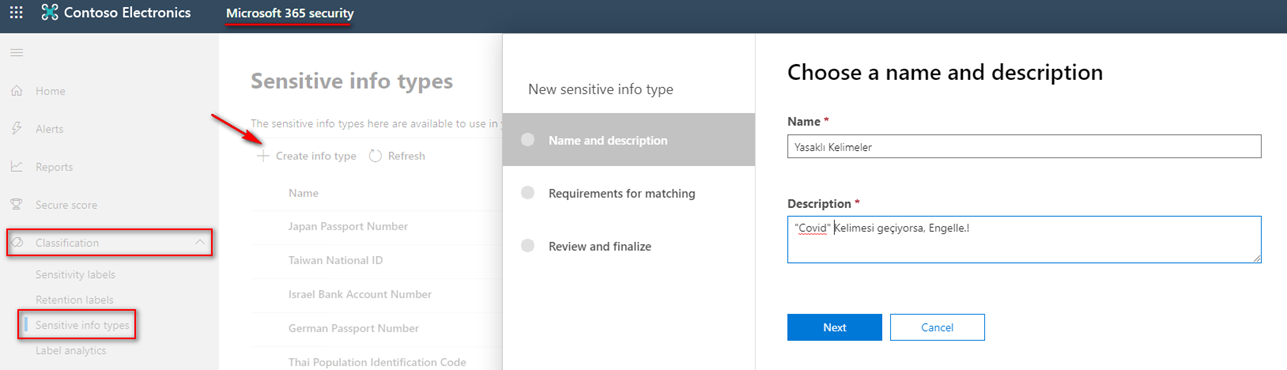Click the Secure score trophy icon

click(16, 205)
